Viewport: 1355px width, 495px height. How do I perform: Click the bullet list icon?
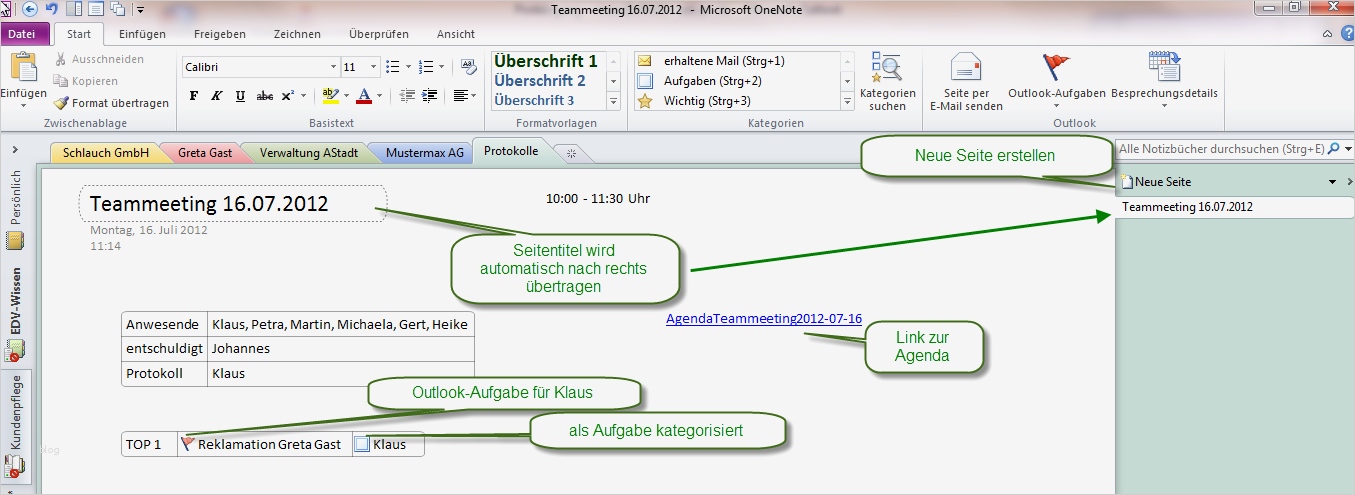[x=392, y=67]
